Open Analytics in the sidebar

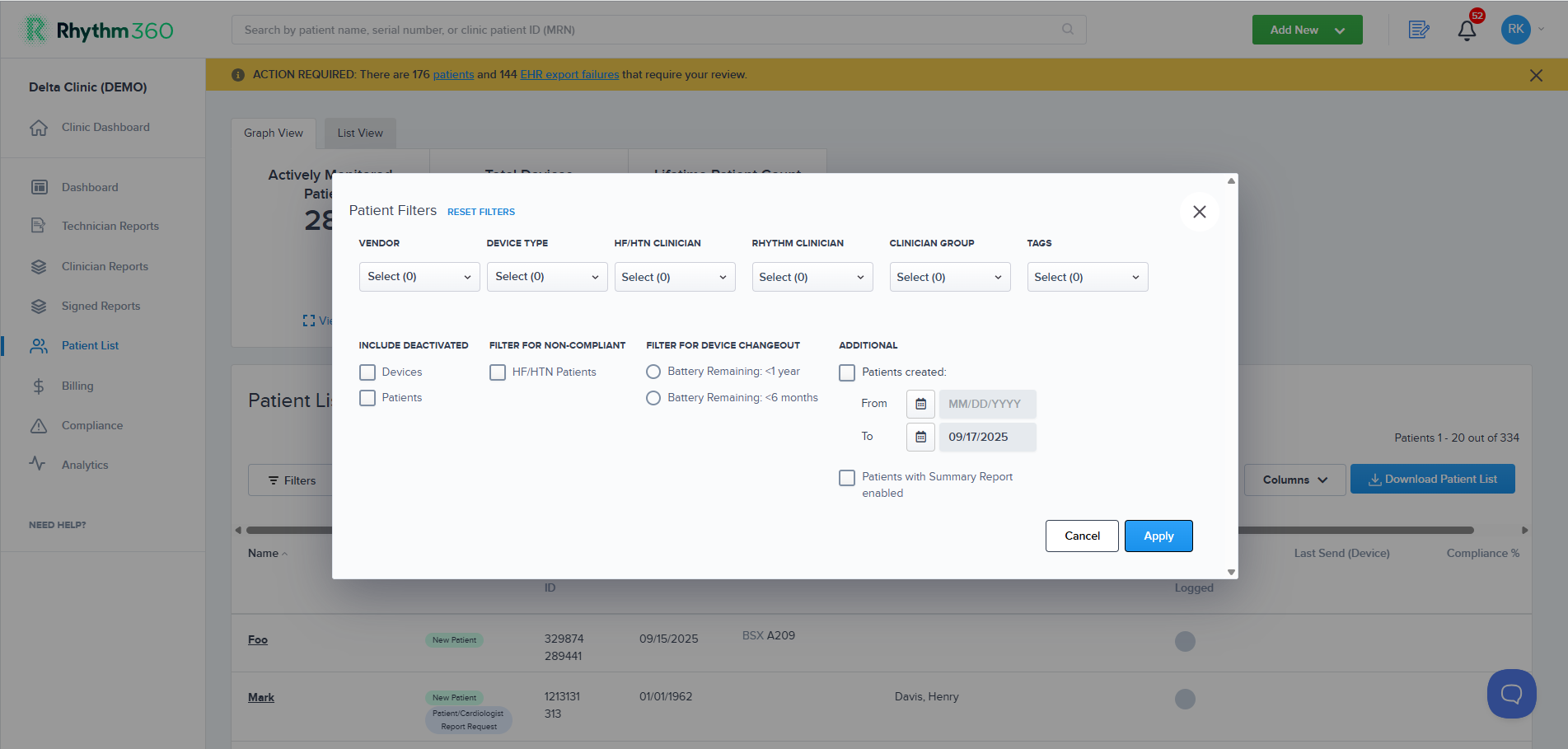pos(85,465)
